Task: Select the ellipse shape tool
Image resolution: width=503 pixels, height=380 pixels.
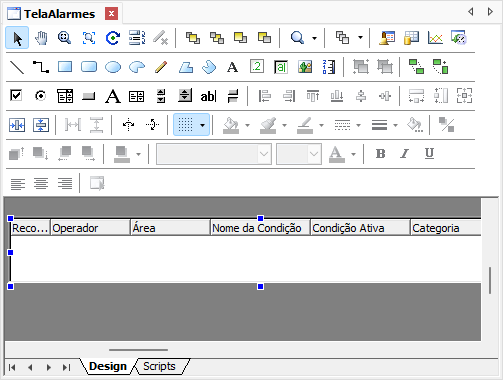Action: (x=113, y=67)
